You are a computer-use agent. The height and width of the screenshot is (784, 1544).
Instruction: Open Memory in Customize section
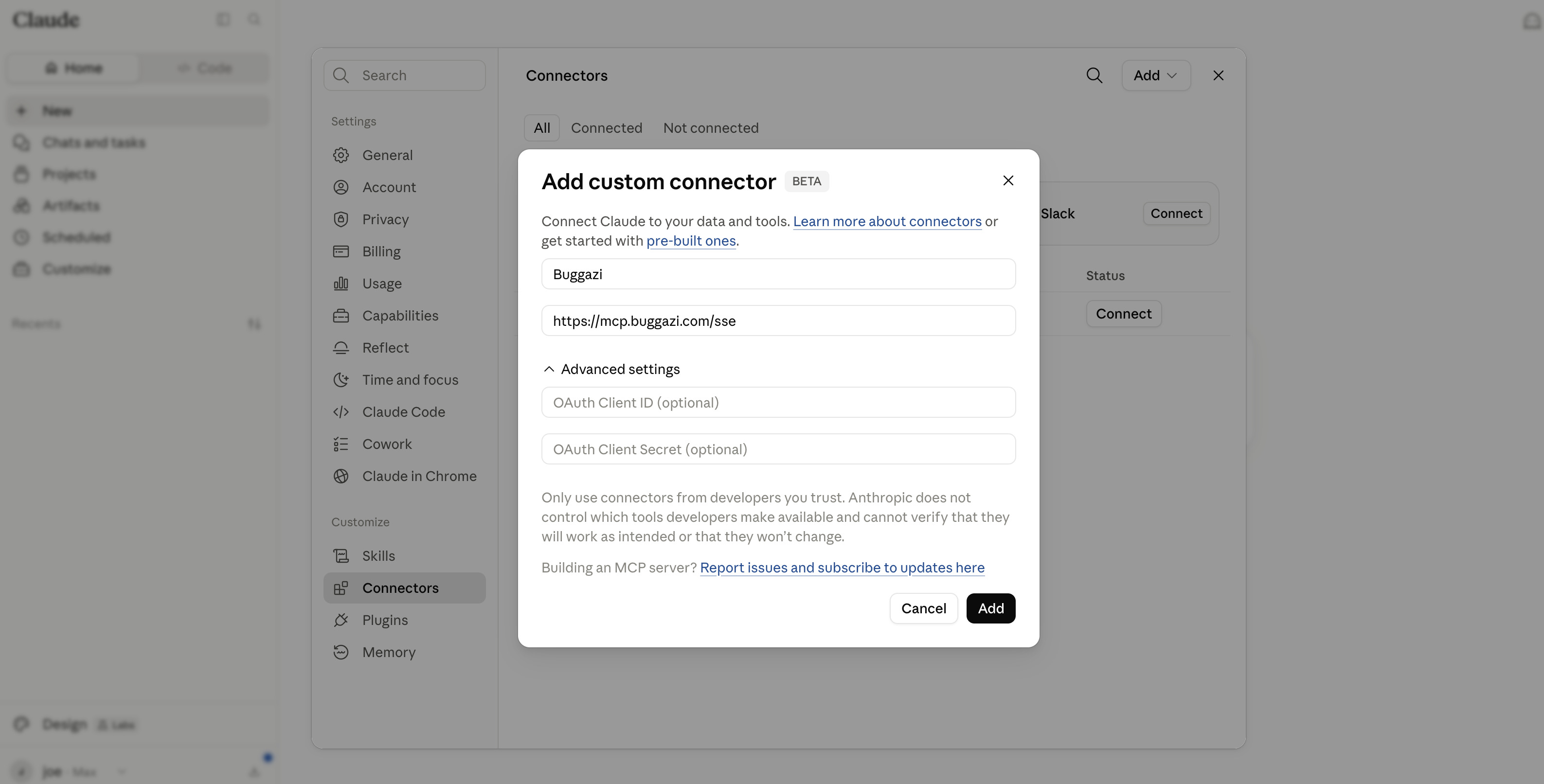(405, 652)
